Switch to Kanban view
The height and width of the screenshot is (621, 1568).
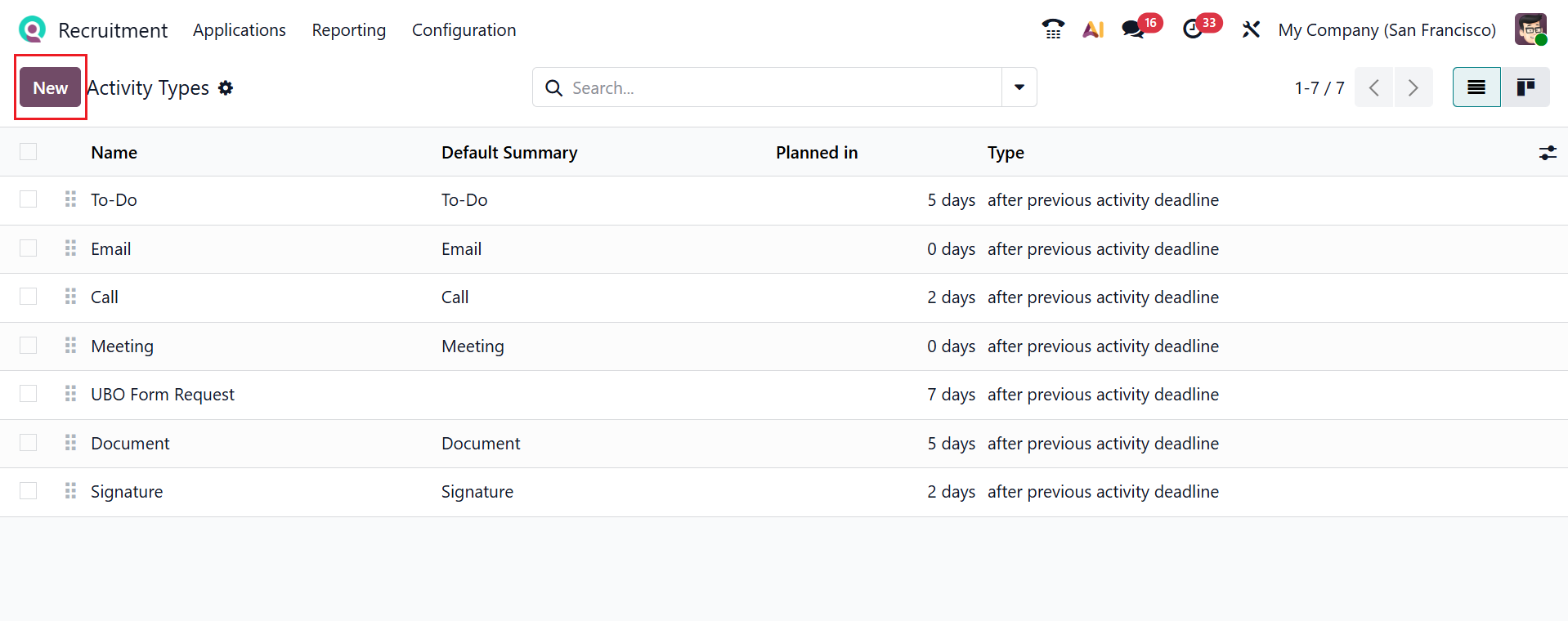pyautogui.click(x=1525, y=87)
